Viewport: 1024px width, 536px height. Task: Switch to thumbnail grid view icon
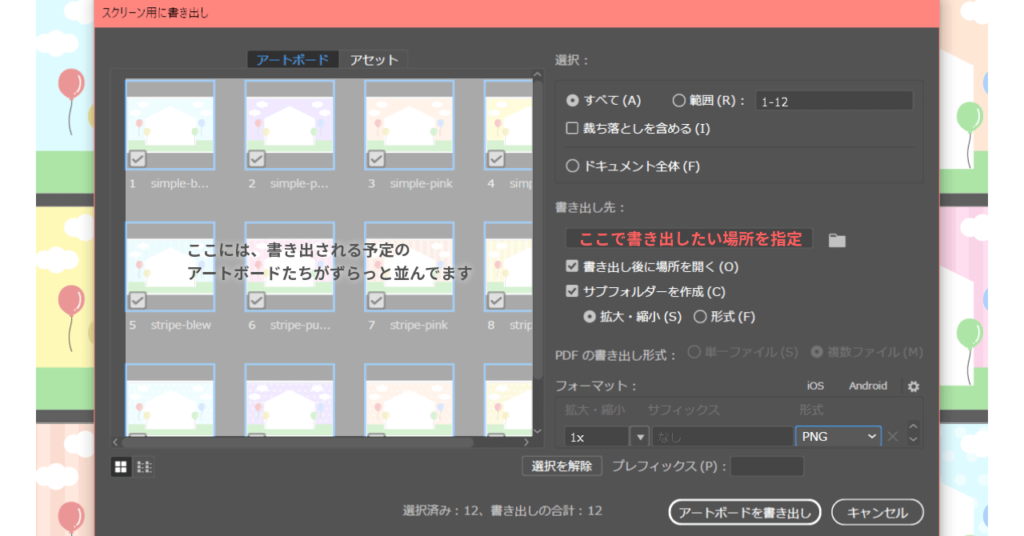[120, 466]
